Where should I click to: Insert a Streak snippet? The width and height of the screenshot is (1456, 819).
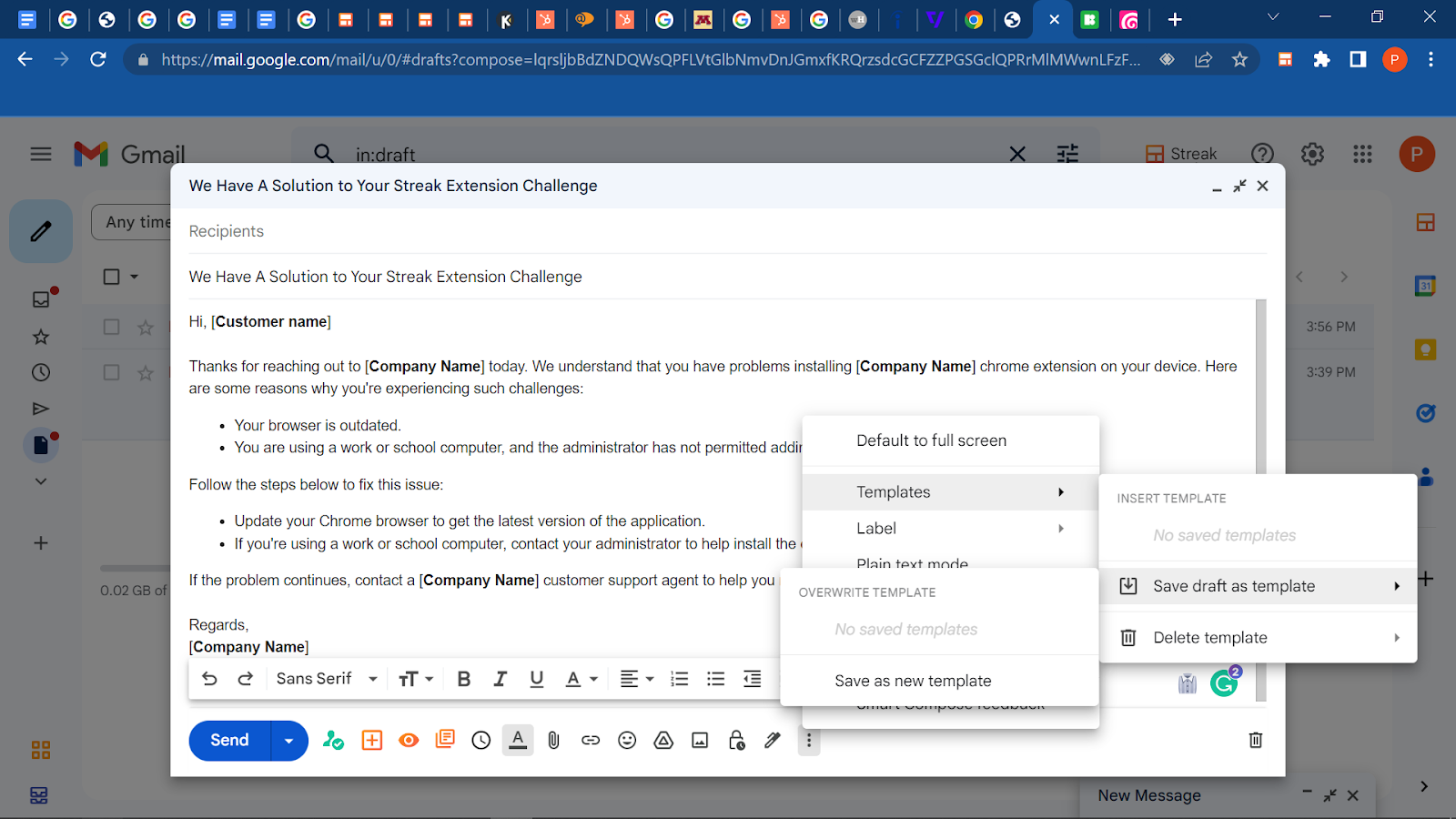point(444,740)
